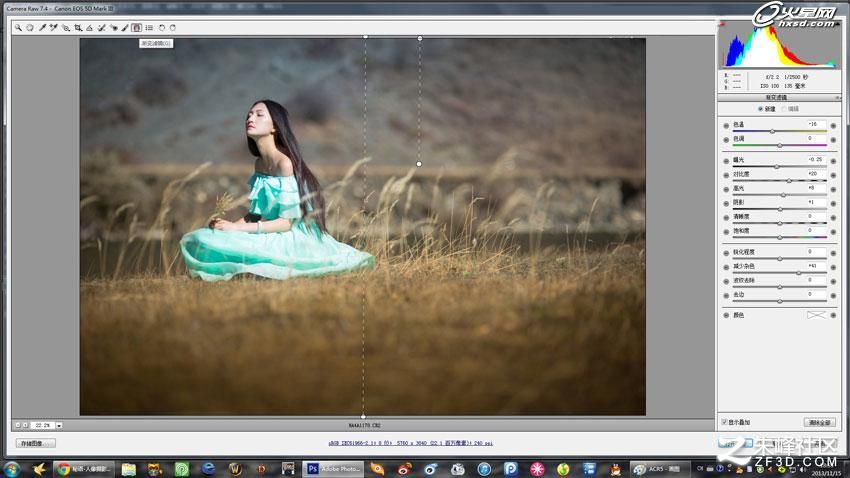Click the 阴影 shadows value field
Screen dimensions: 850x478
[x=816, y=202]
